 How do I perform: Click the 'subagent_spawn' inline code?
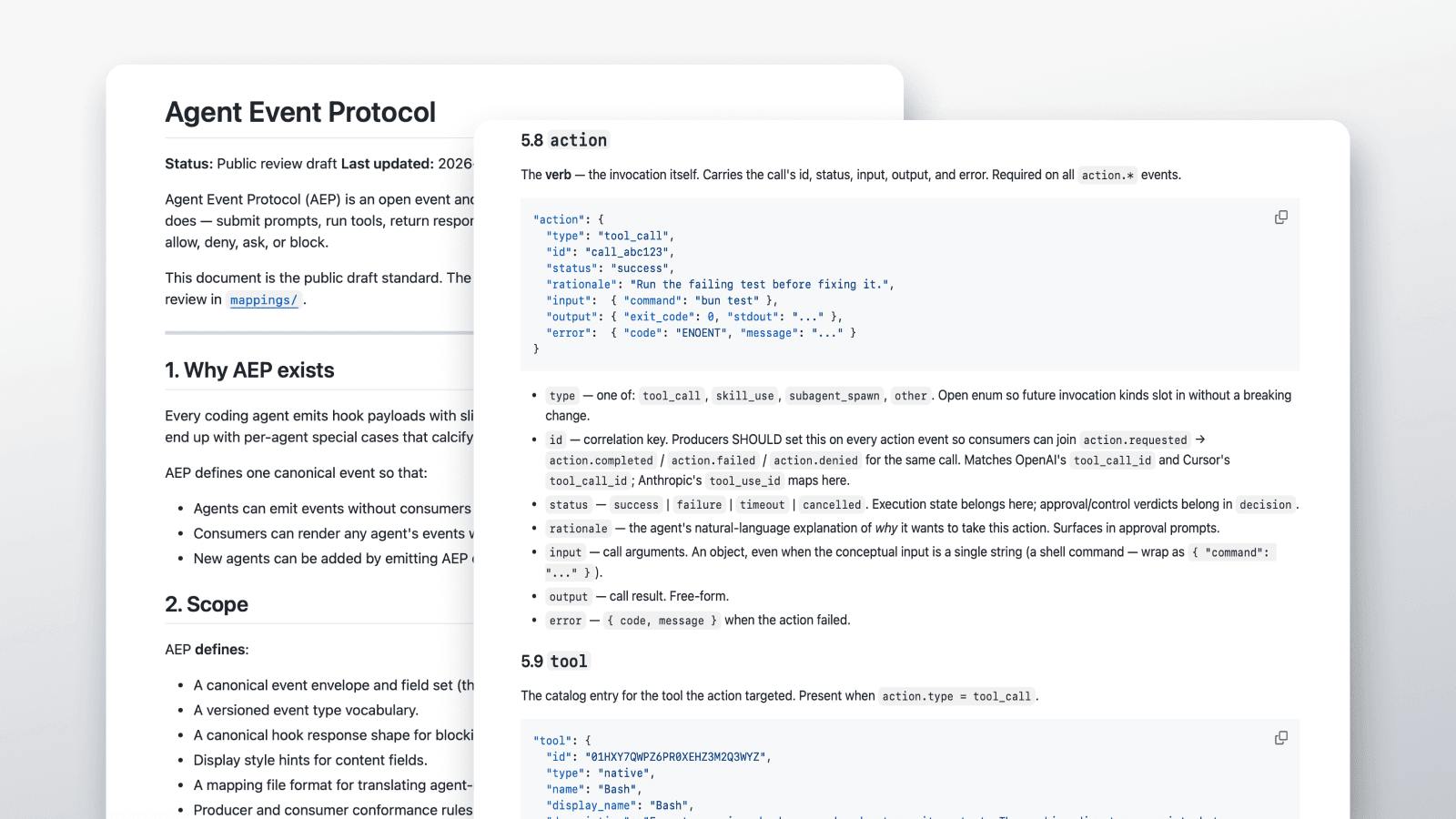coord(834,396)
